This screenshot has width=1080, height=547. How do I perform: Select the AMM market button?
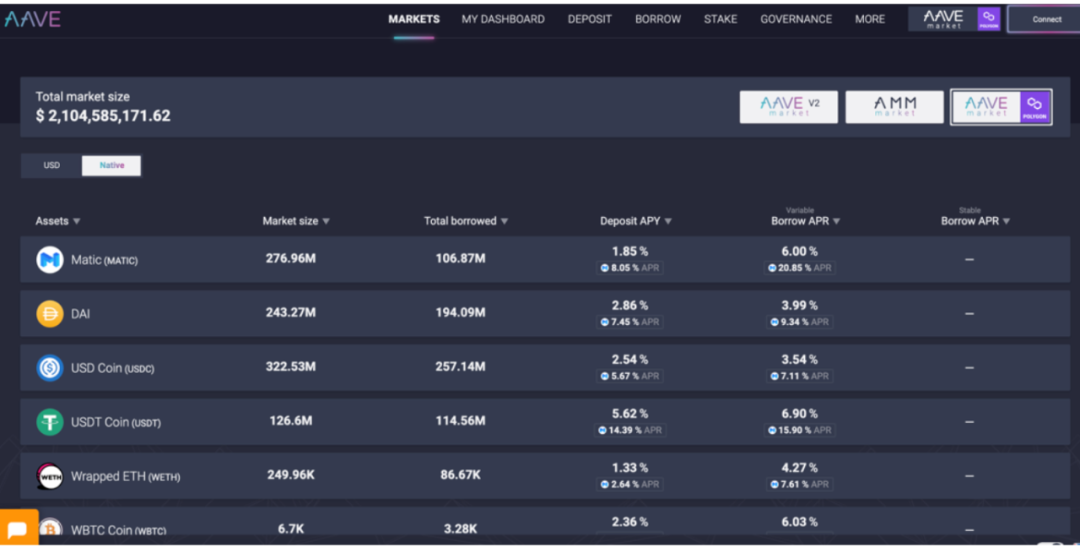894,107
